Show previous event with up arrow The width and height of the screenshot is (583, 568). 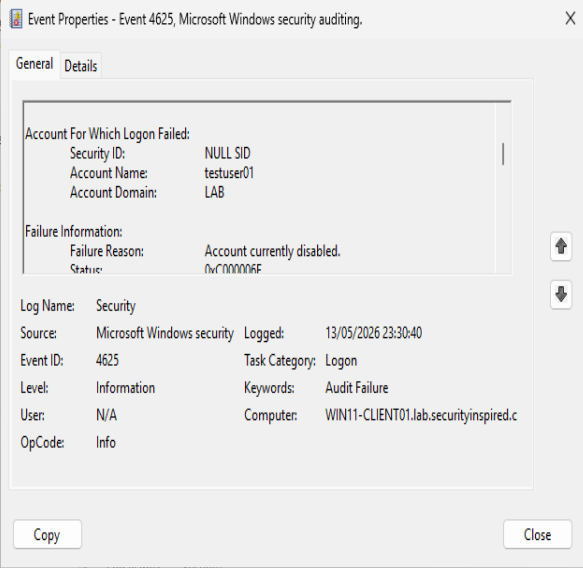561,246
